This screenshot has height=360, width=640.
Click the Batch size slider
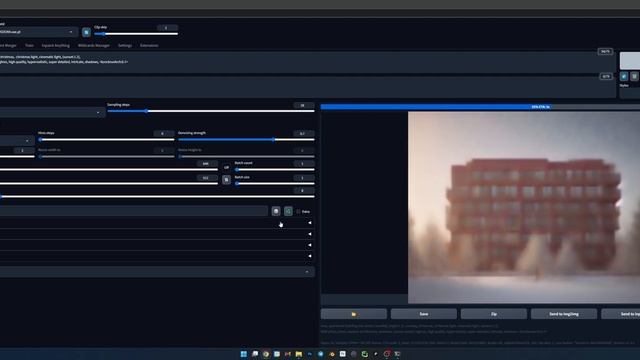point(274,184)
